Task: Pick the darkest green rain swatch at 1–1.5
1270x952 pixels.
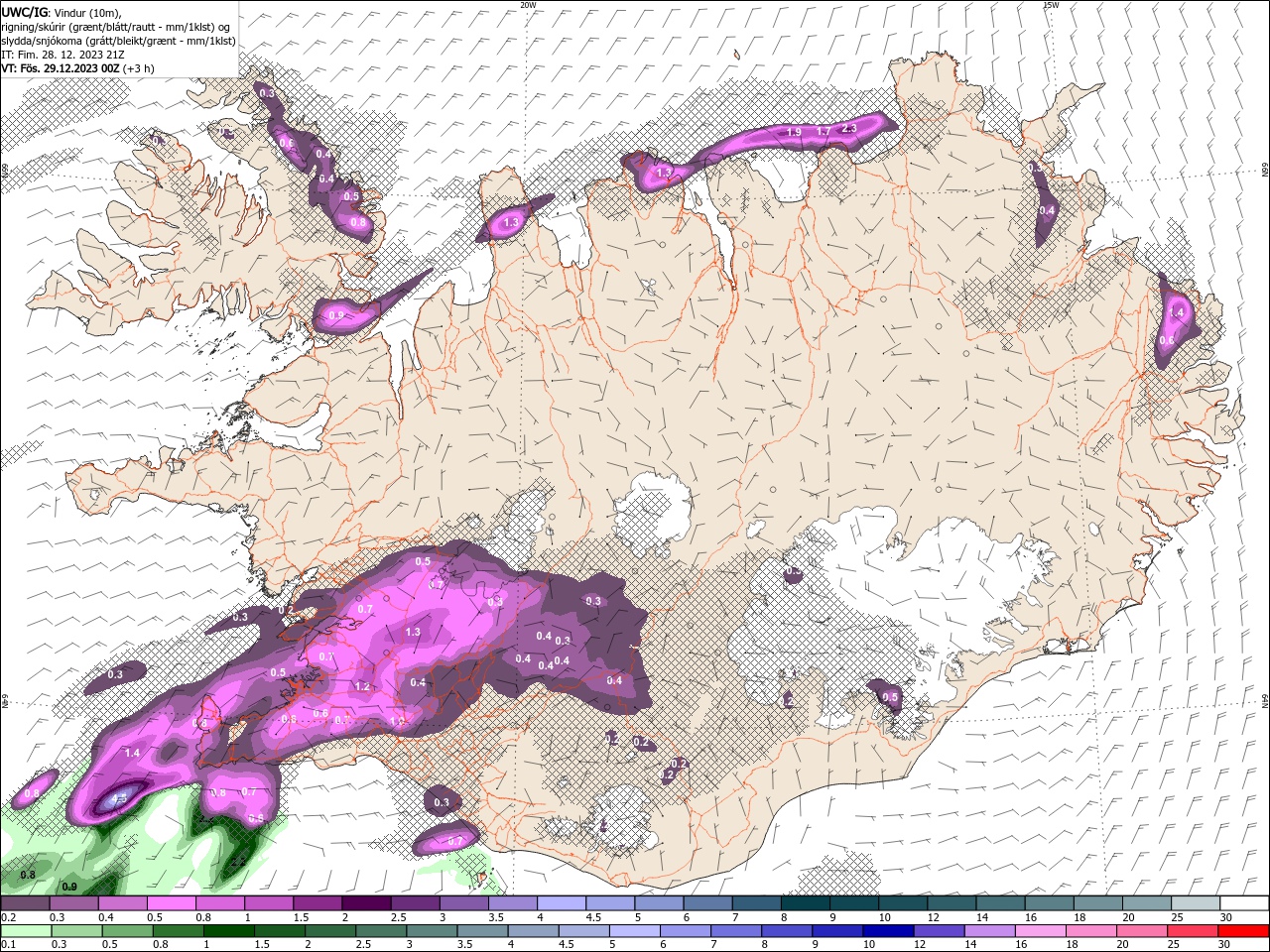Action: [x=228, y=930]
